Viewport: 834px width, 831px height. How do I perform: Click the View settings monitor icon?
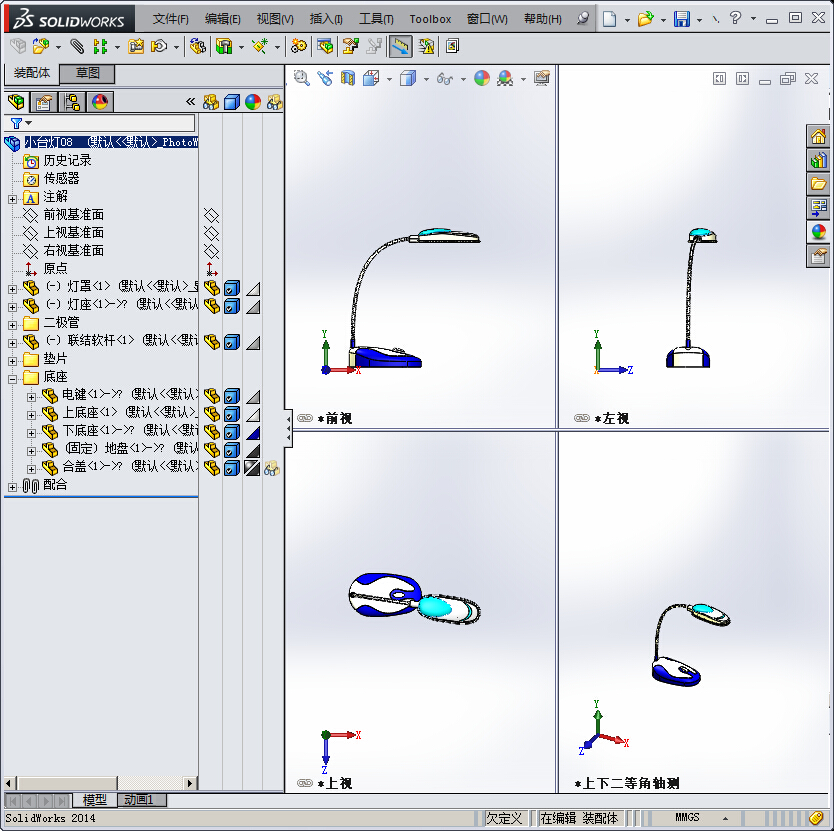[x=541, y=78]
